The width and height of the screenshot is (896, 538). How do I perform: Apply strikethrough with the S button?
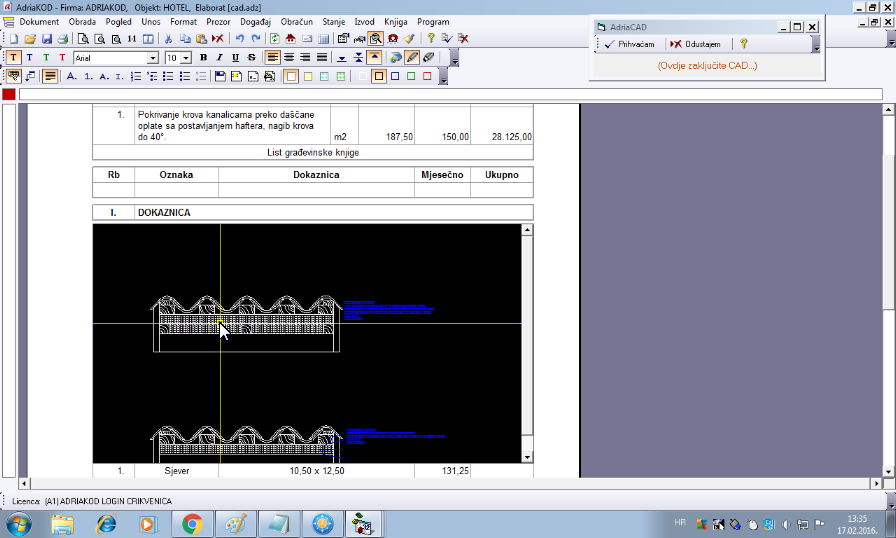click(x=251, y=58)
